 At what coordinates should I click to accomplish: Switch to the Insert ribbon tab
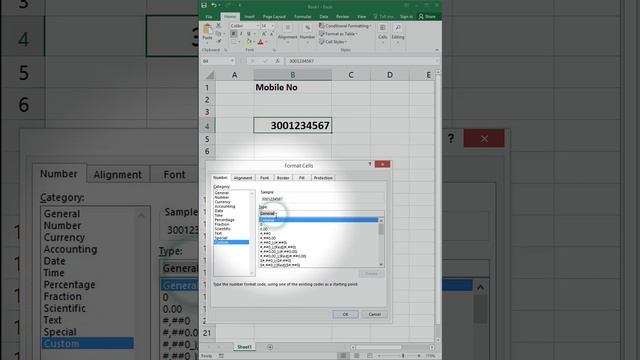249,17
